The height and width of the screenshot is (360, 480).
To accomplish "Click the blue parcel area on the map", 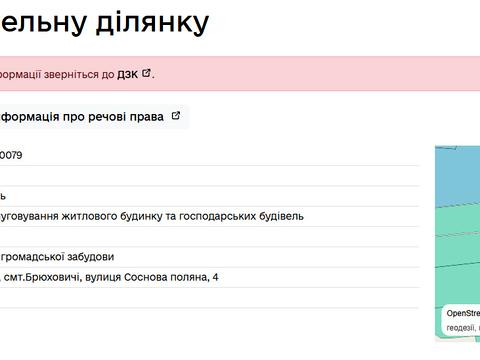I will pyautogui.click(x=457, y=177).
